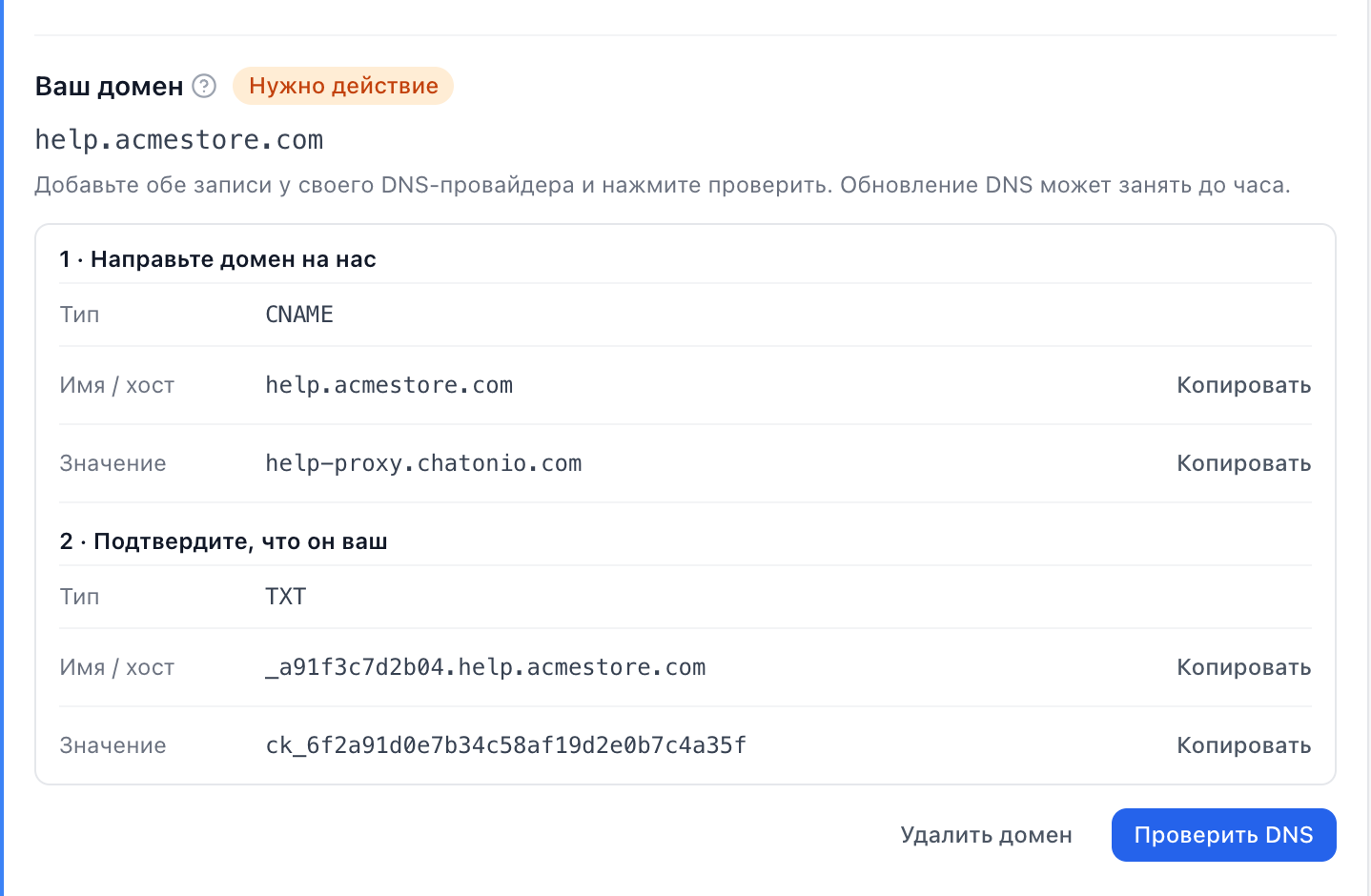Click the instruction text Добавьте обе записи
The width and height of the screenshot is (1371, 896).
point(663,185)
